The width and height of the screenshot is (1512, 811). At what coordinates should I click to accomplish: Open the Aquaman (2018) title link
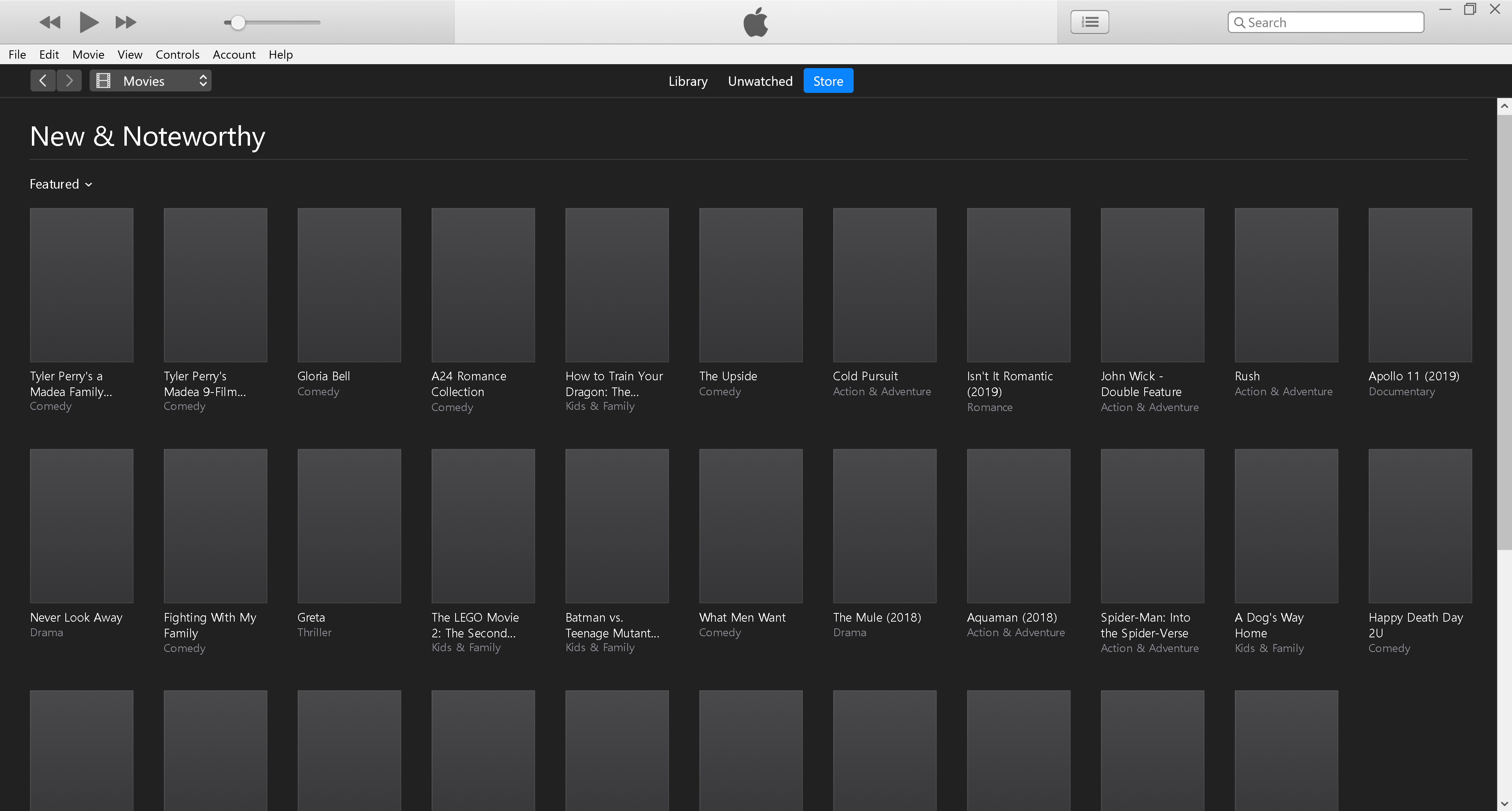point(1011,617)
